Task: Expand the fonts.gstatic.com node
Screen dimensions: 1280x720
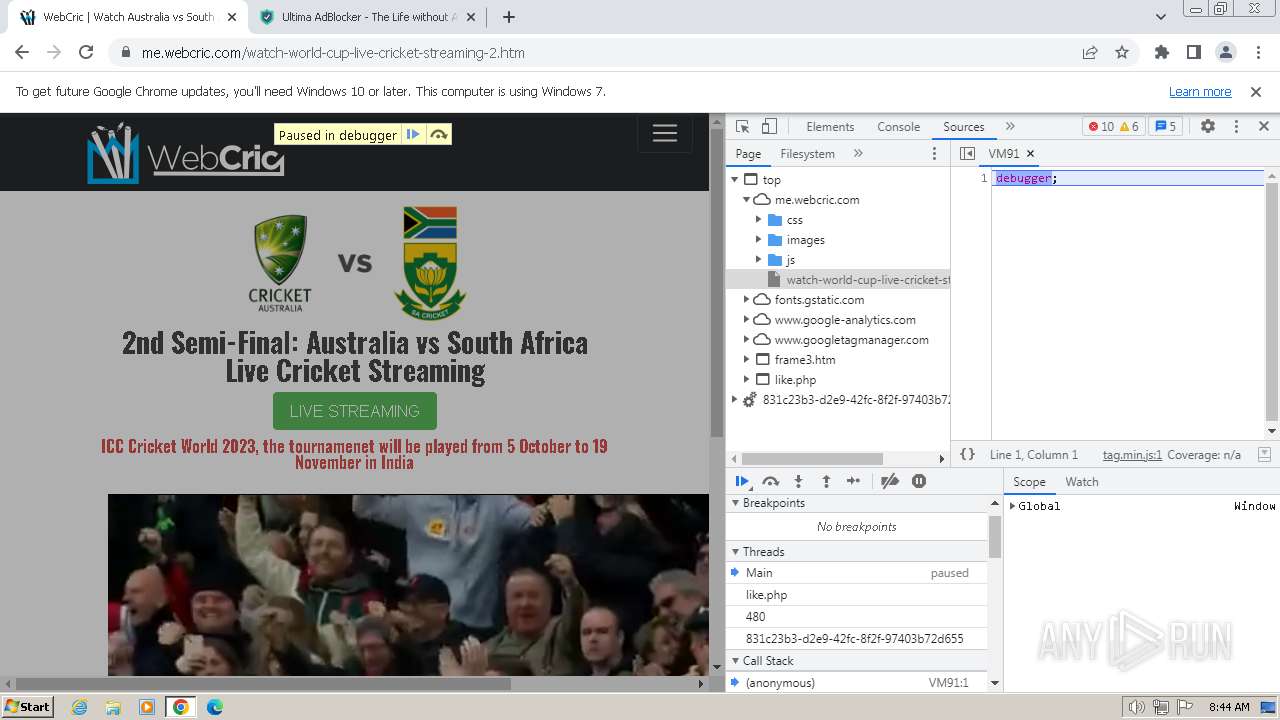Action: pyautogui.click(x=746, y=300)
